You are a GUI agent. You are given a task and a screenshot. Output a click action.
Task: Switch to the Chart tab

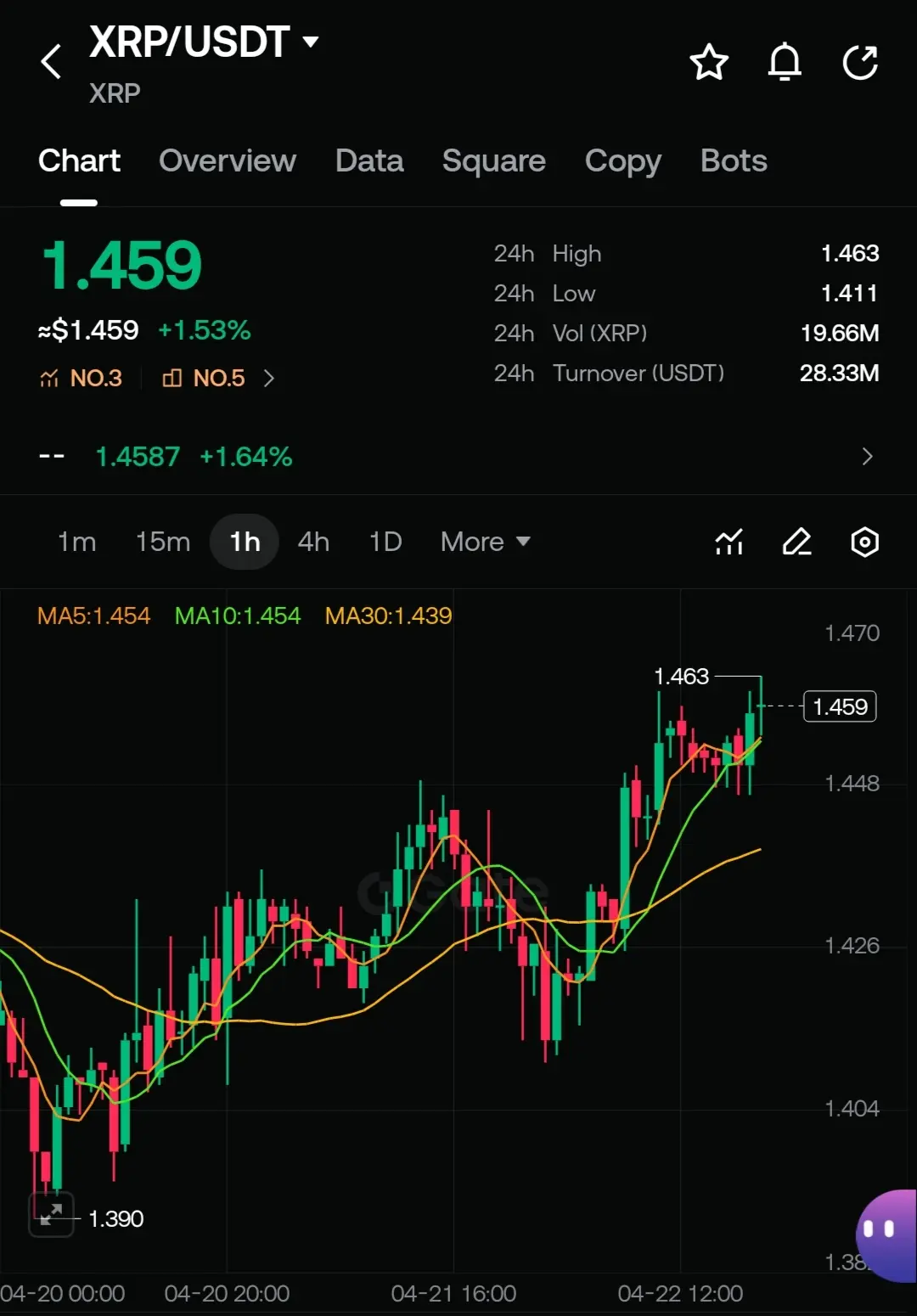[x=79, y=160]
